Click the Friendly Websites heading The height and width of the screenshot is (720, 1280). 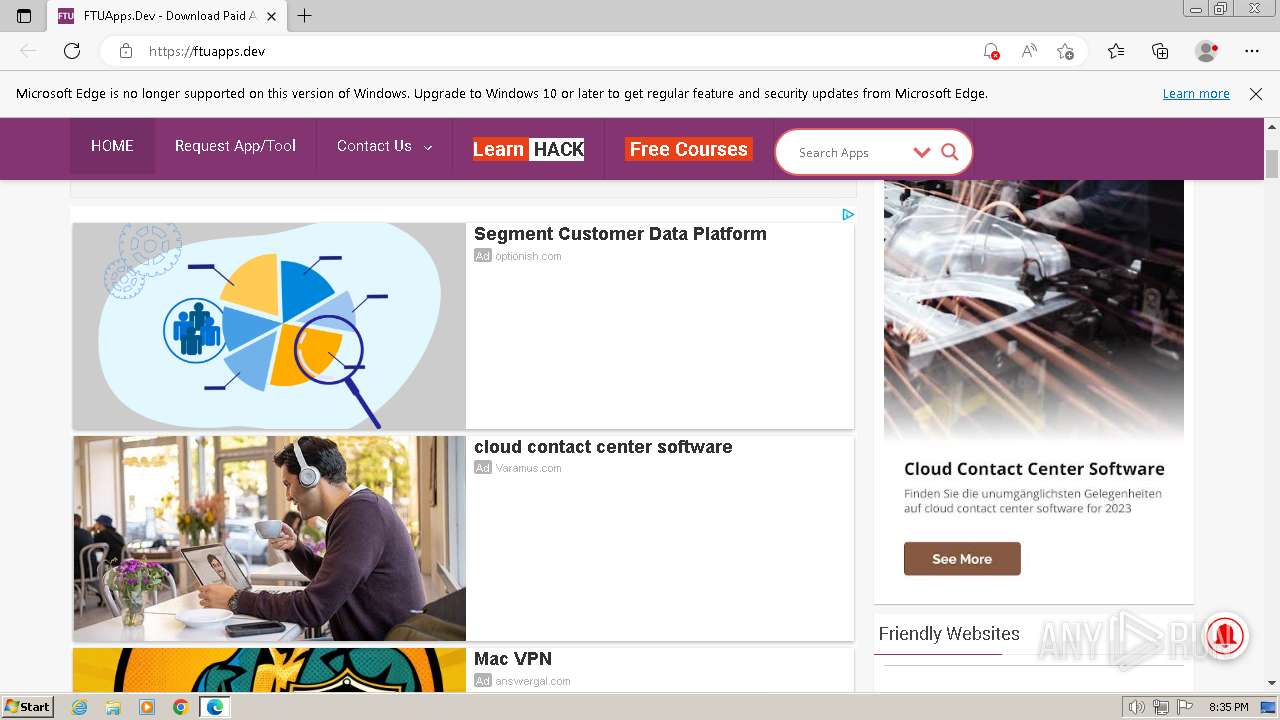click(949, 634)
